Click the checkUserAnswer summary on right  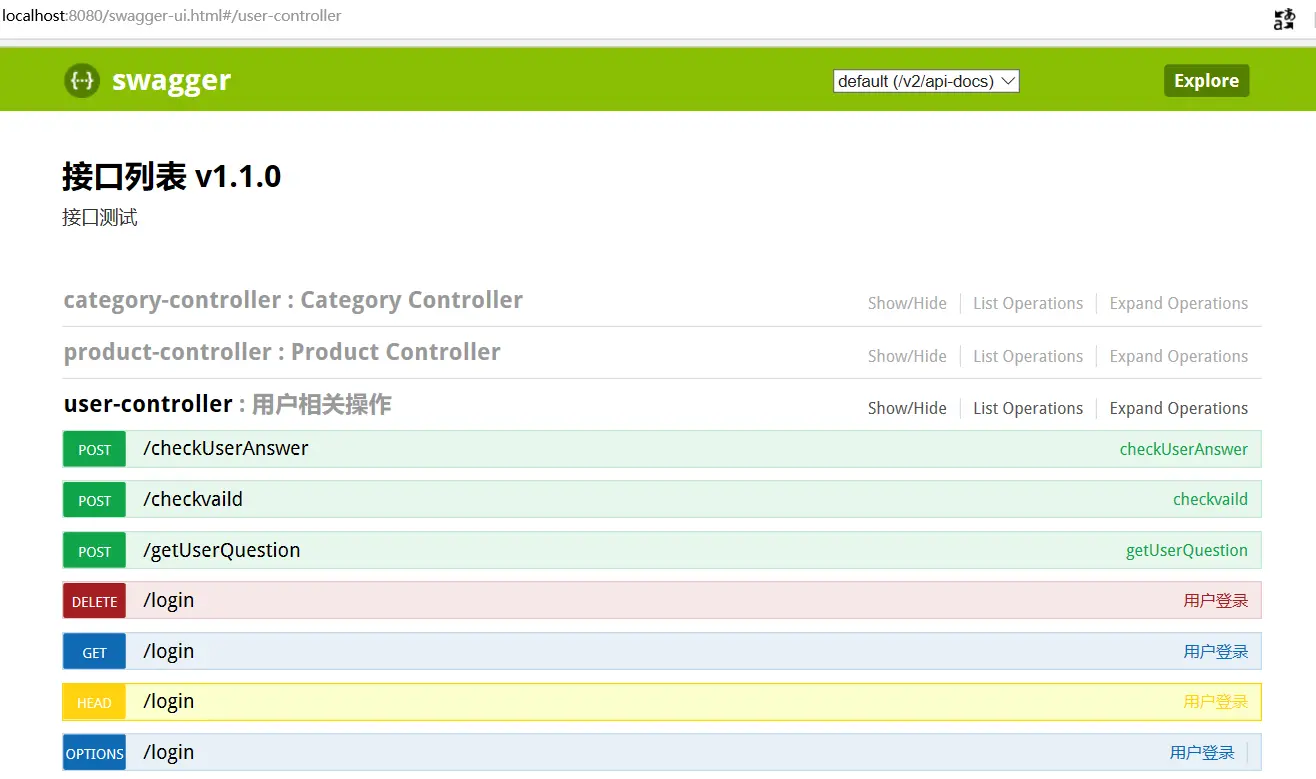click(1184, 449)
